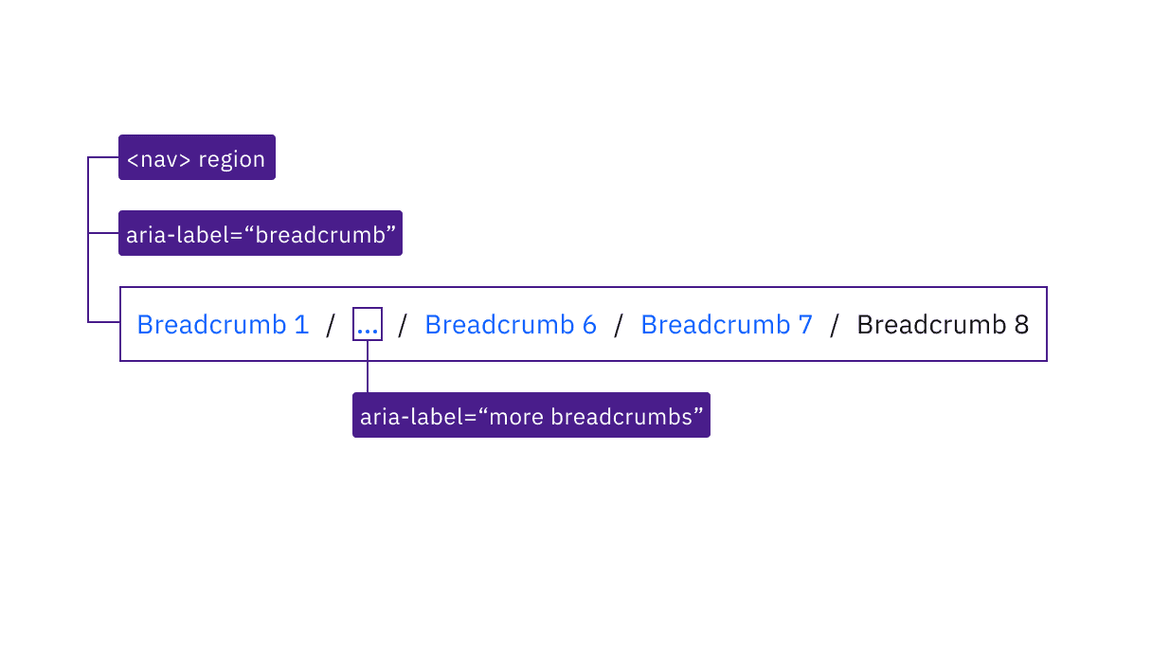This screenshot has height=648, width=1152.
Task: Click the Breadcrumb 1 link
Action: (x=222, y=325)
